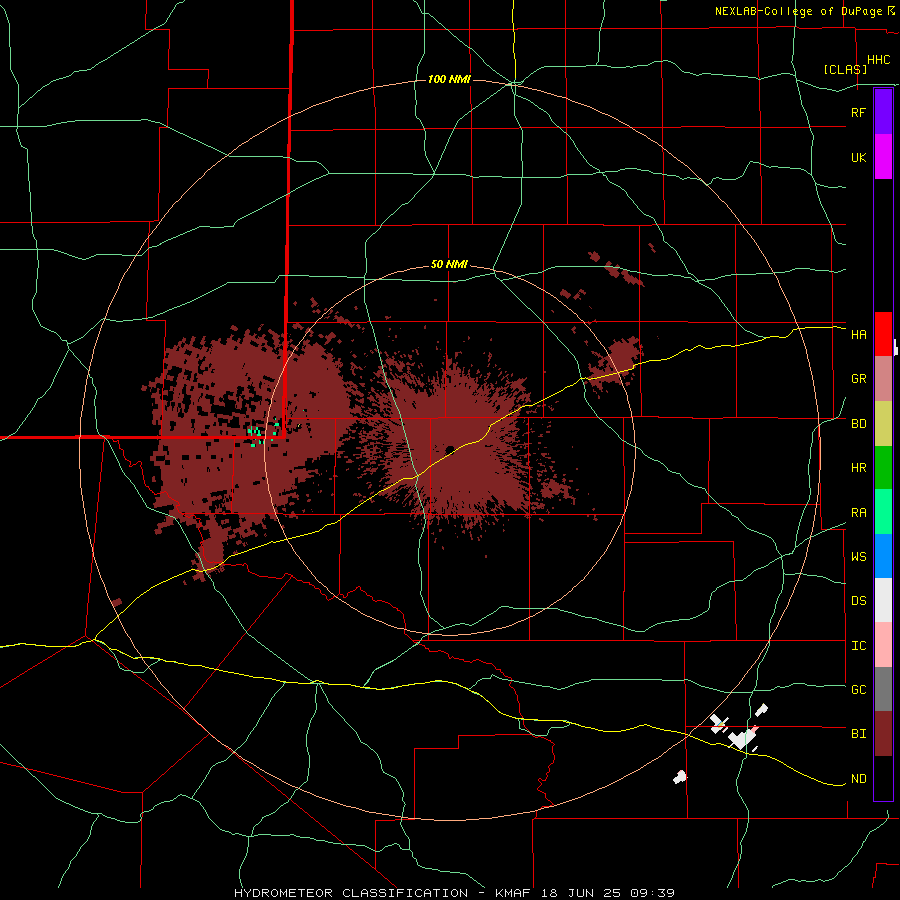Click the DS white legend swatch
Image resolution: width=900 pixels, height=900 pixels.
click(883, 600)
